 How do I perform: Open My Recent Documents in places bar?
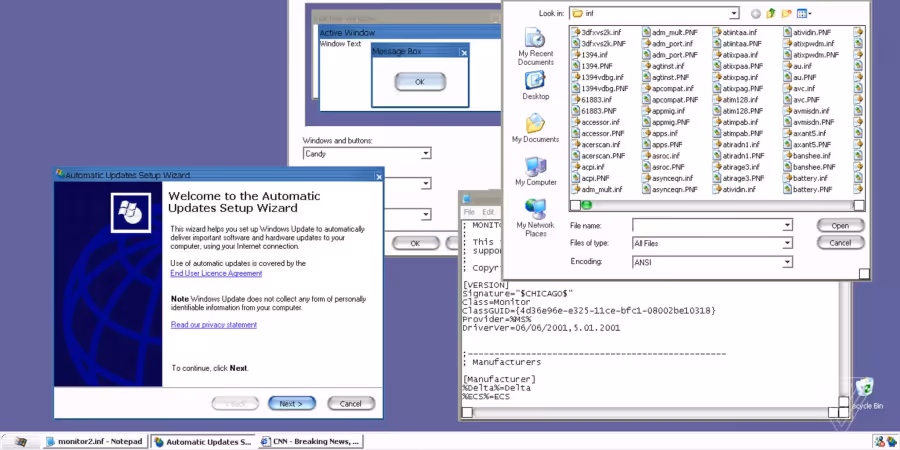coord(535,46)
